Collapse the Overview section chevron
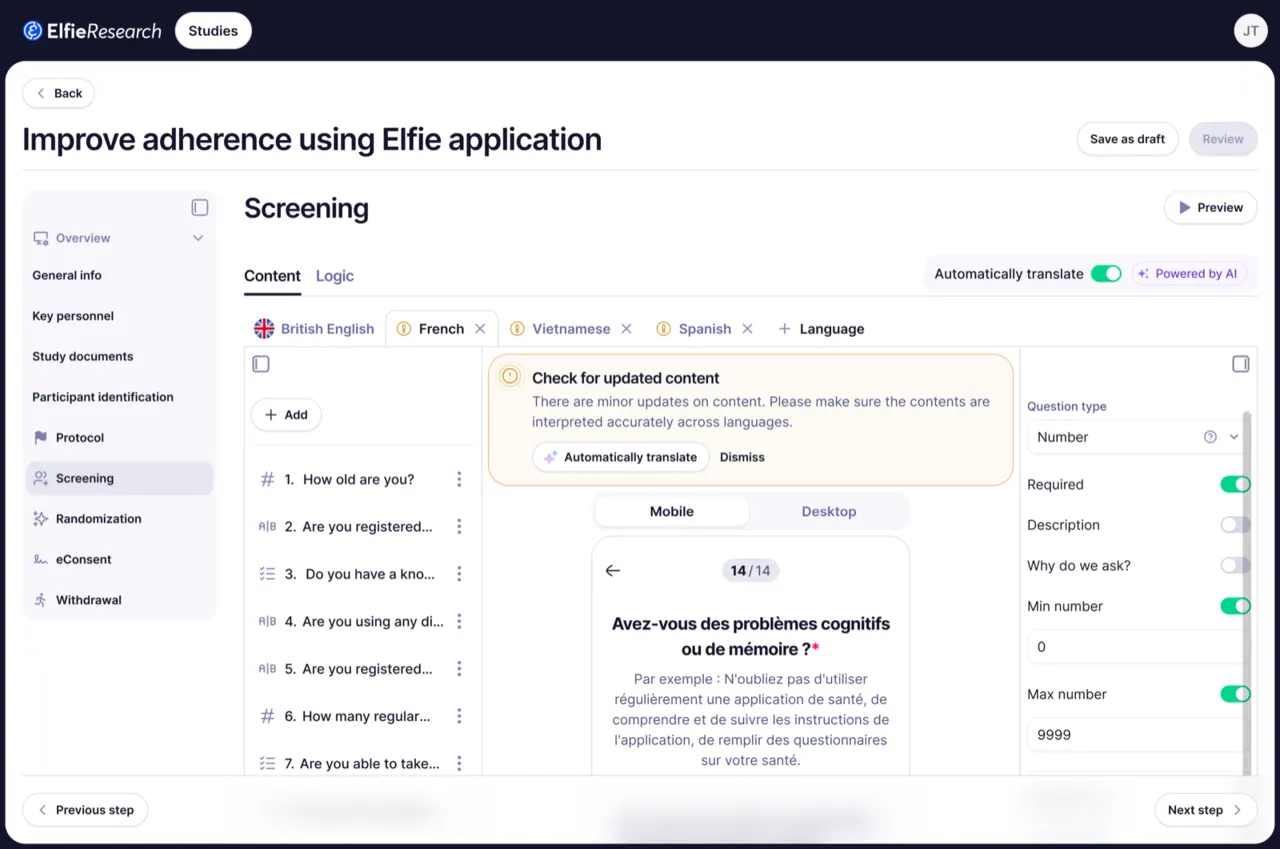Image resolution: width=1280 pixels, height=849 pixels. [198, 238]
